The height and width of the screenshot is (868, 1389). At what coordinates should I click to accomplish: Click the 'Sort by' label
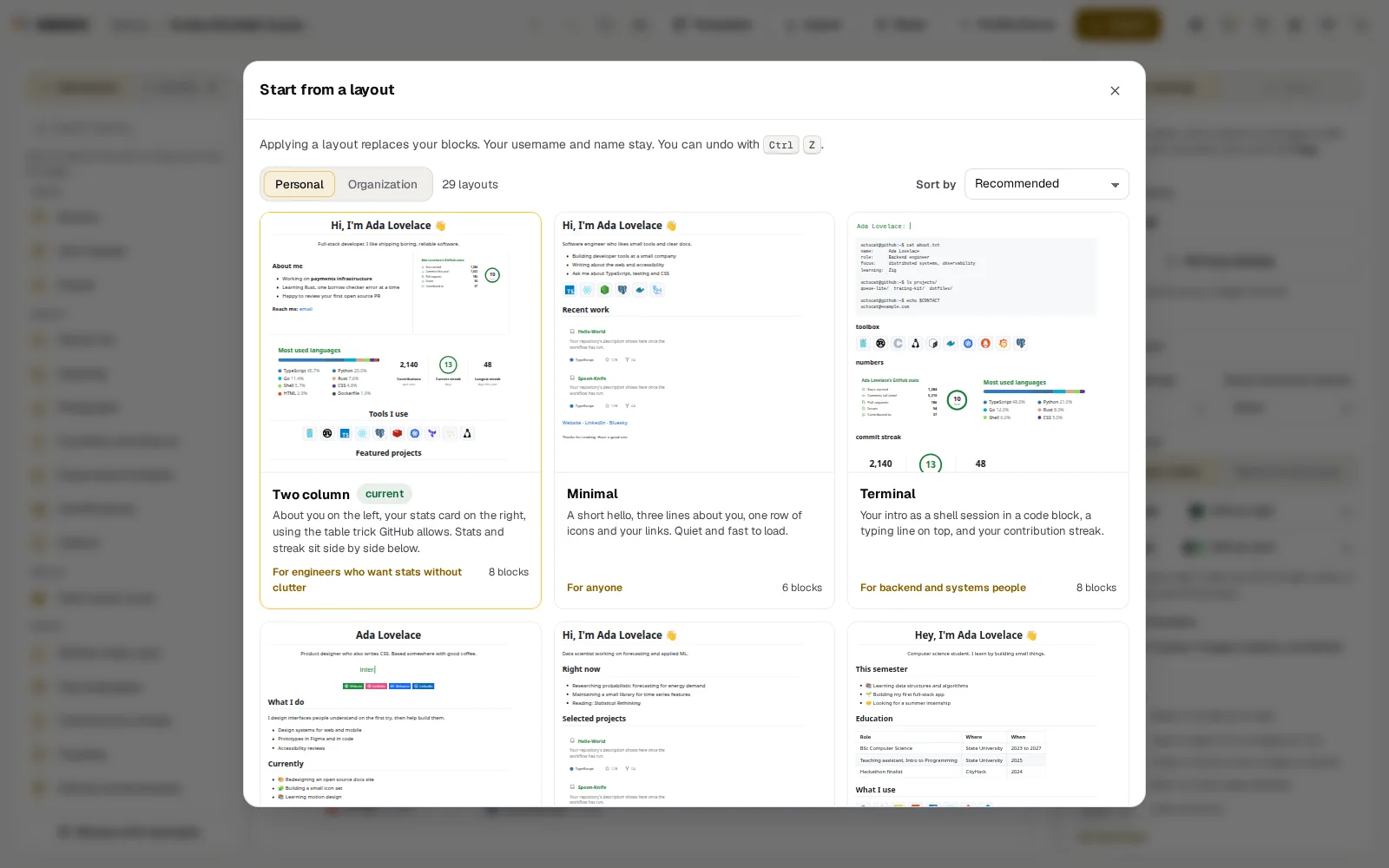(936, 184)
